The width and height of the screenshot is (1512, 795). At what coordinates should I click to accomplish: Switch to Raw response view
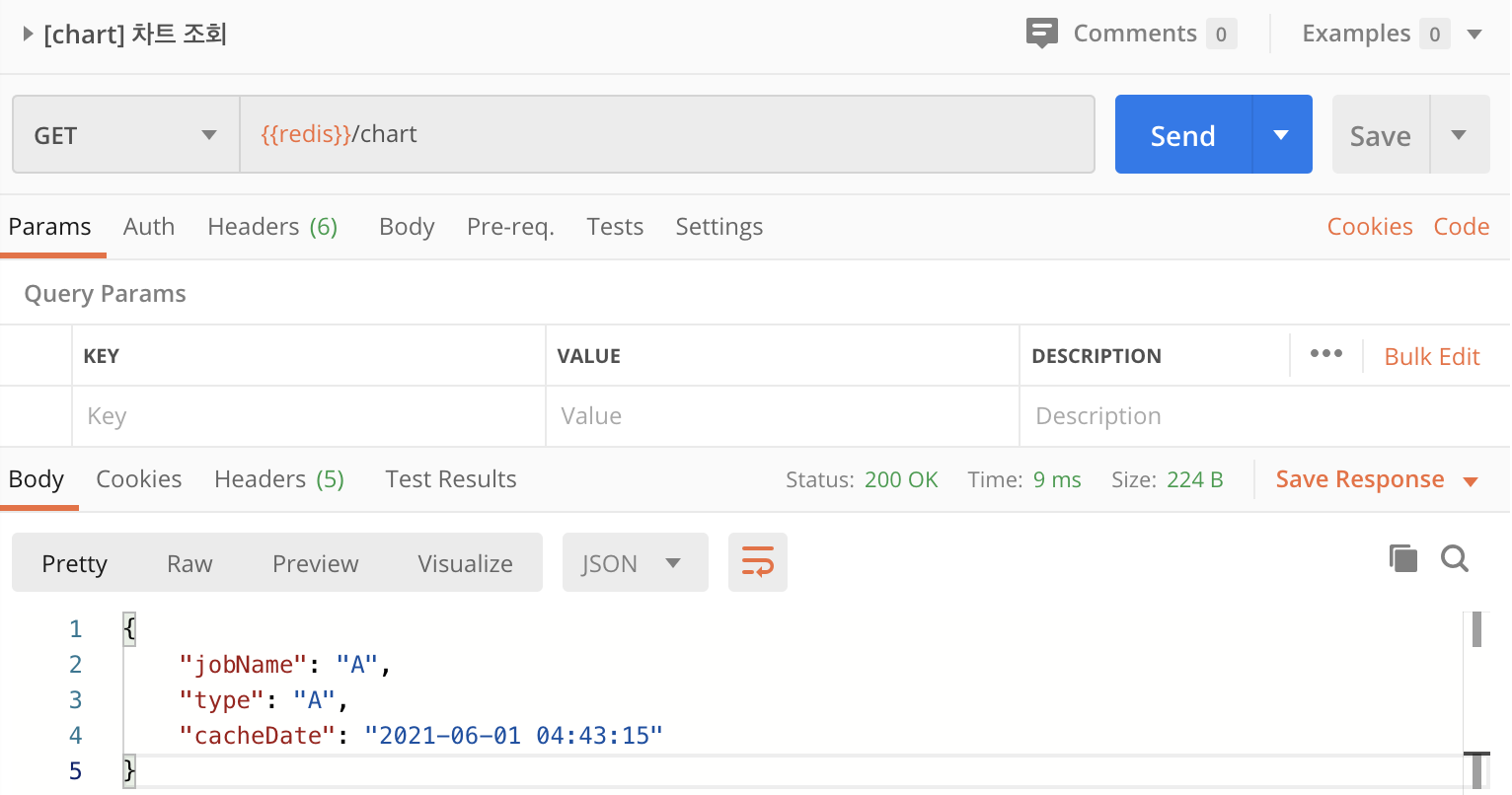point(189,563)
